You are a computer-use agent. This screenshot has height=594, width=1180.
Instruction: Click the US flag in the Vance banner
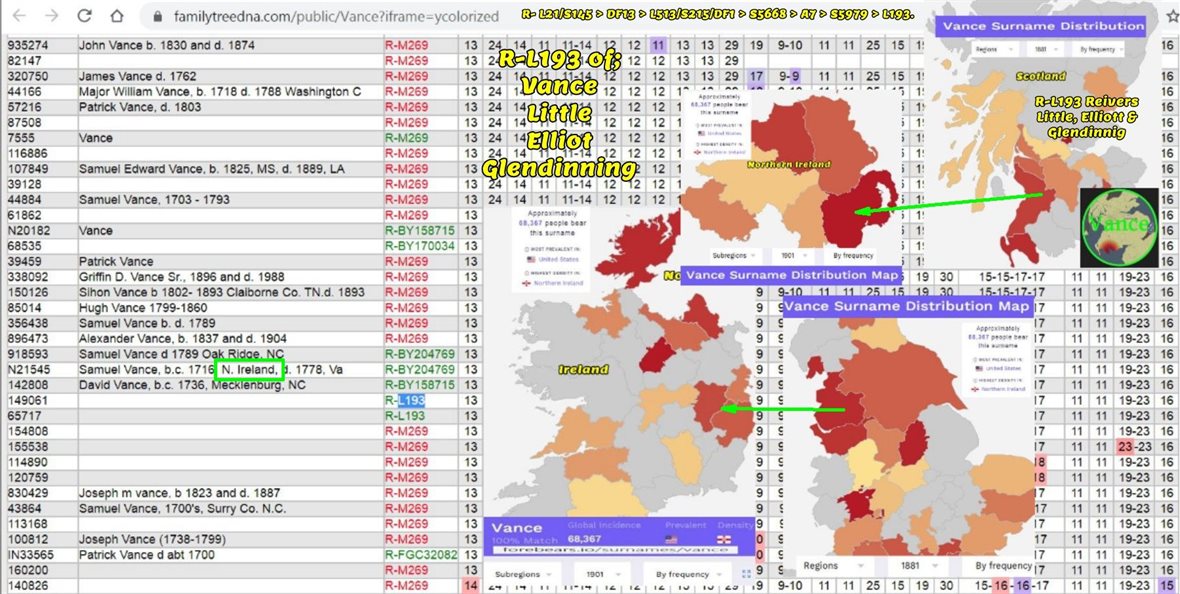[x=669, y=540]
